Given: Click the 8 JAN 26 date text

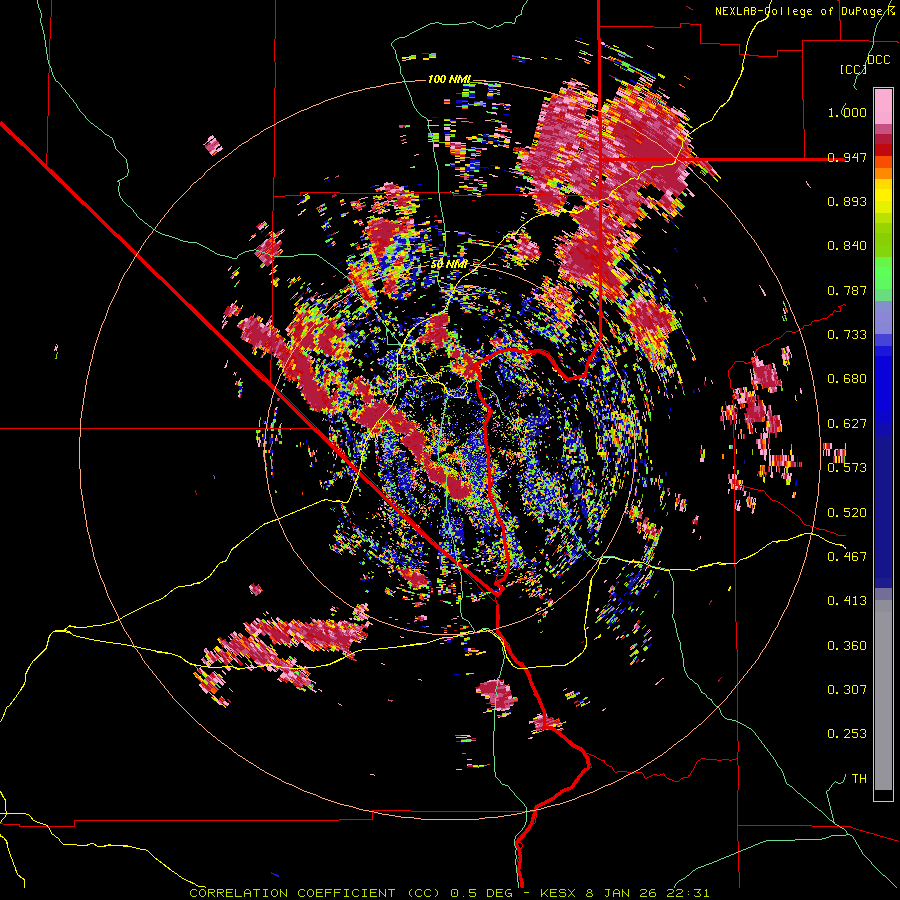Looking at the screenshot, I should pyautogui.click(x=621, y=893).
